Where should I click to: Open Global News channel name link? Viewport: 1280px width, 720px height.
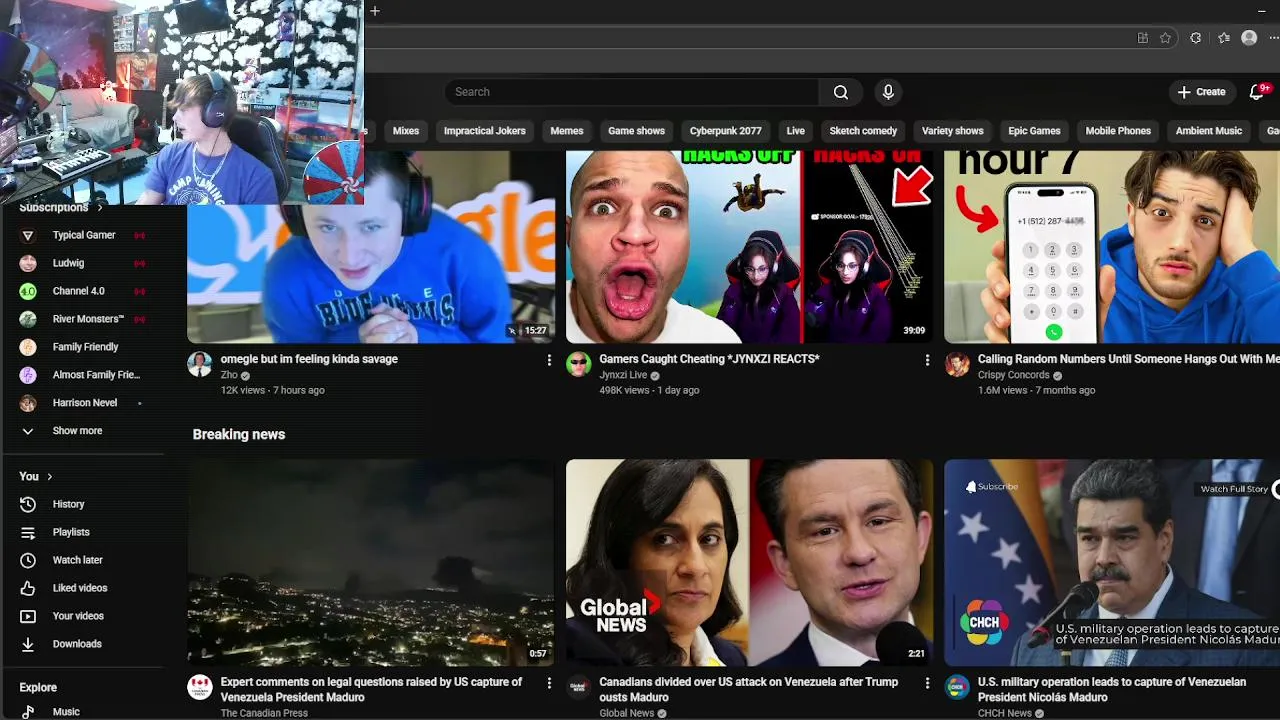point(627,713)
